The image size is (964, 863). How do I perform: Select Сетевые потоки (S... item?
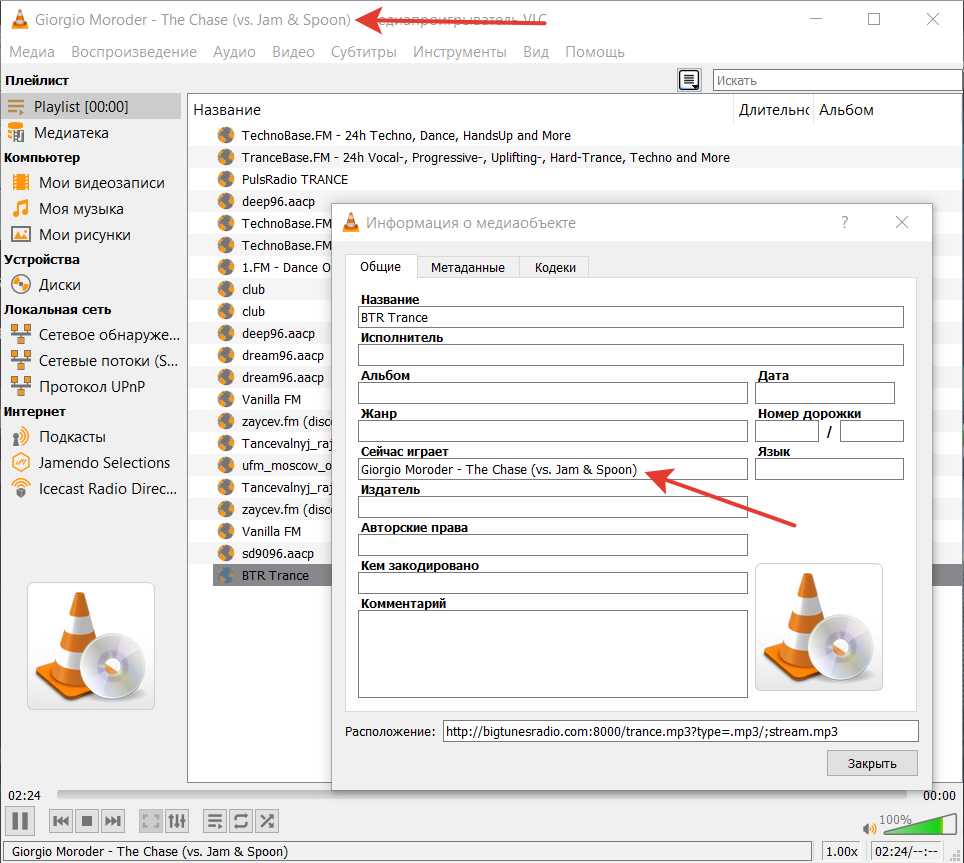(91, 361)
